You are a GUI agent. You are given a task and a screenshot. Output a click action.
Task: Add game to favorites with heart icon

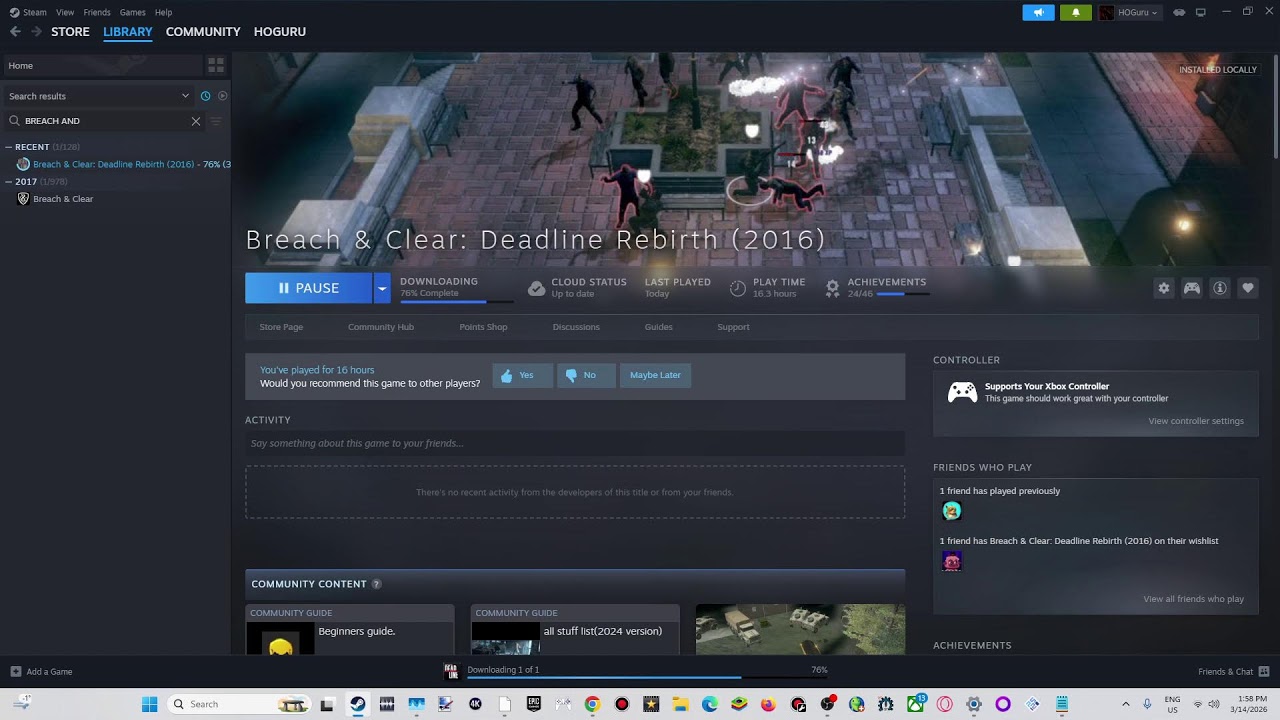click(1248, 288)
